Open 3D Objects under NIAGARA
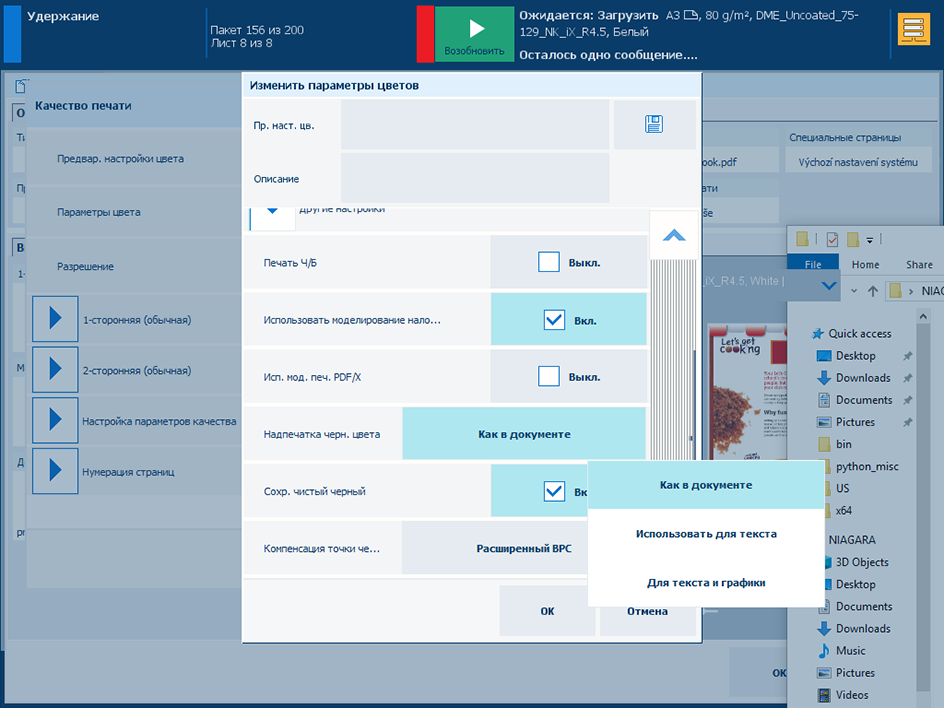944x708 pixels. click(x=862, y=562)
